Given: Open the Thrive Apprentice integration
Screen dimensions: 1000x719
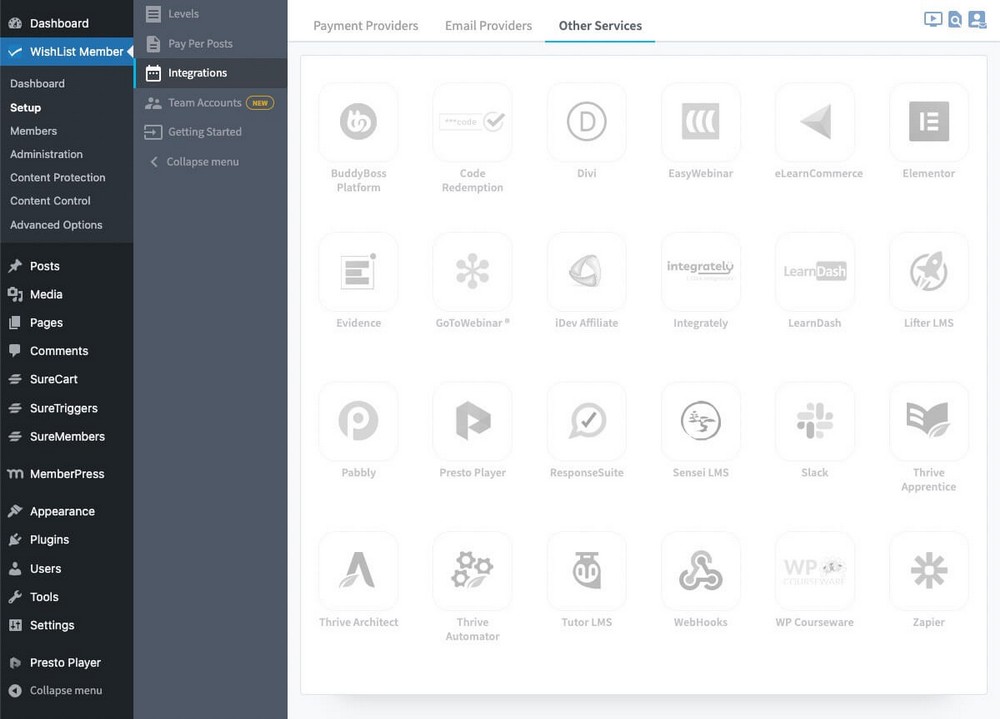Looking at the screenshot, I should [929, 421].
